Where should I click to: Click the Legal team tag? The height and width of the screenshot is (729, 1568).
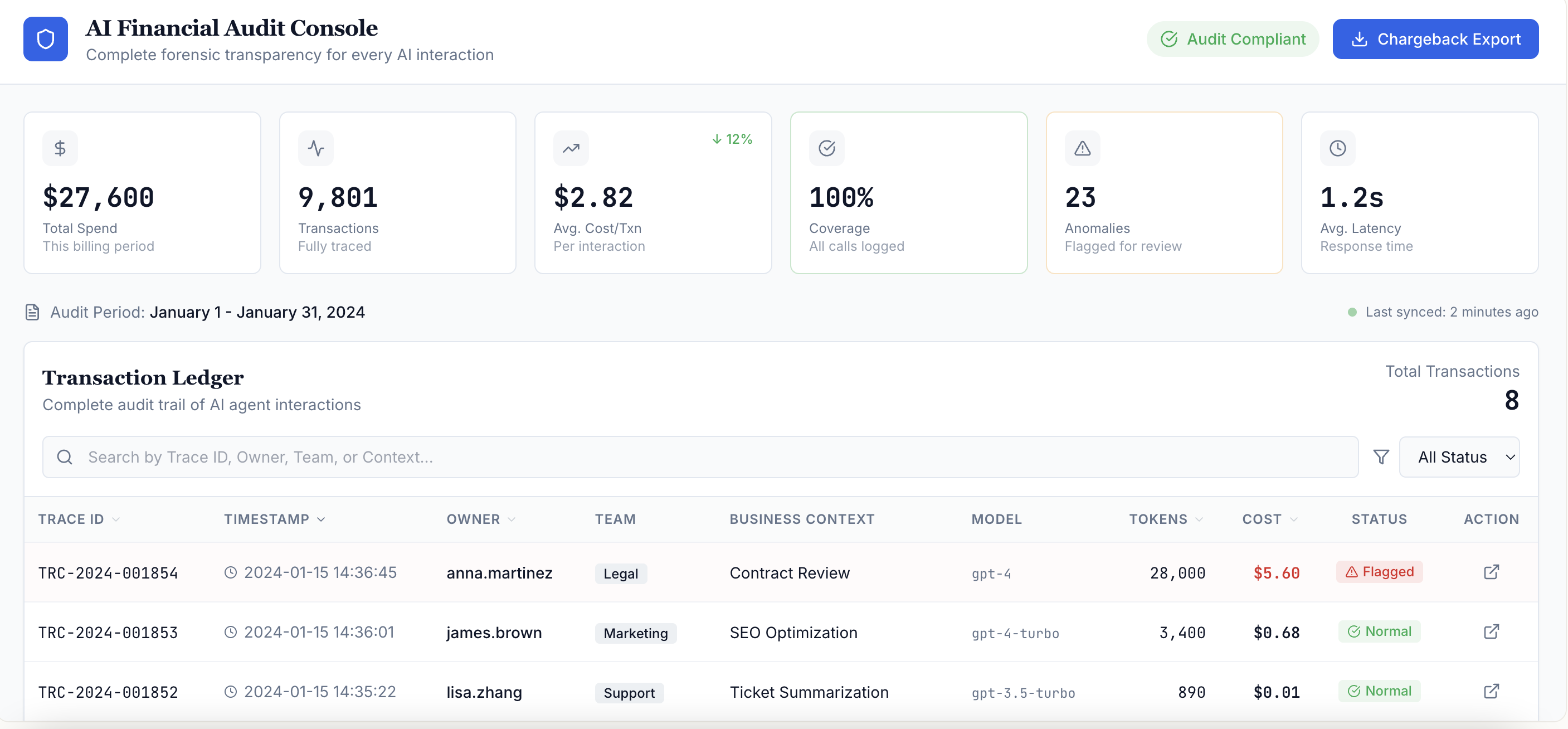coord(620,574)
